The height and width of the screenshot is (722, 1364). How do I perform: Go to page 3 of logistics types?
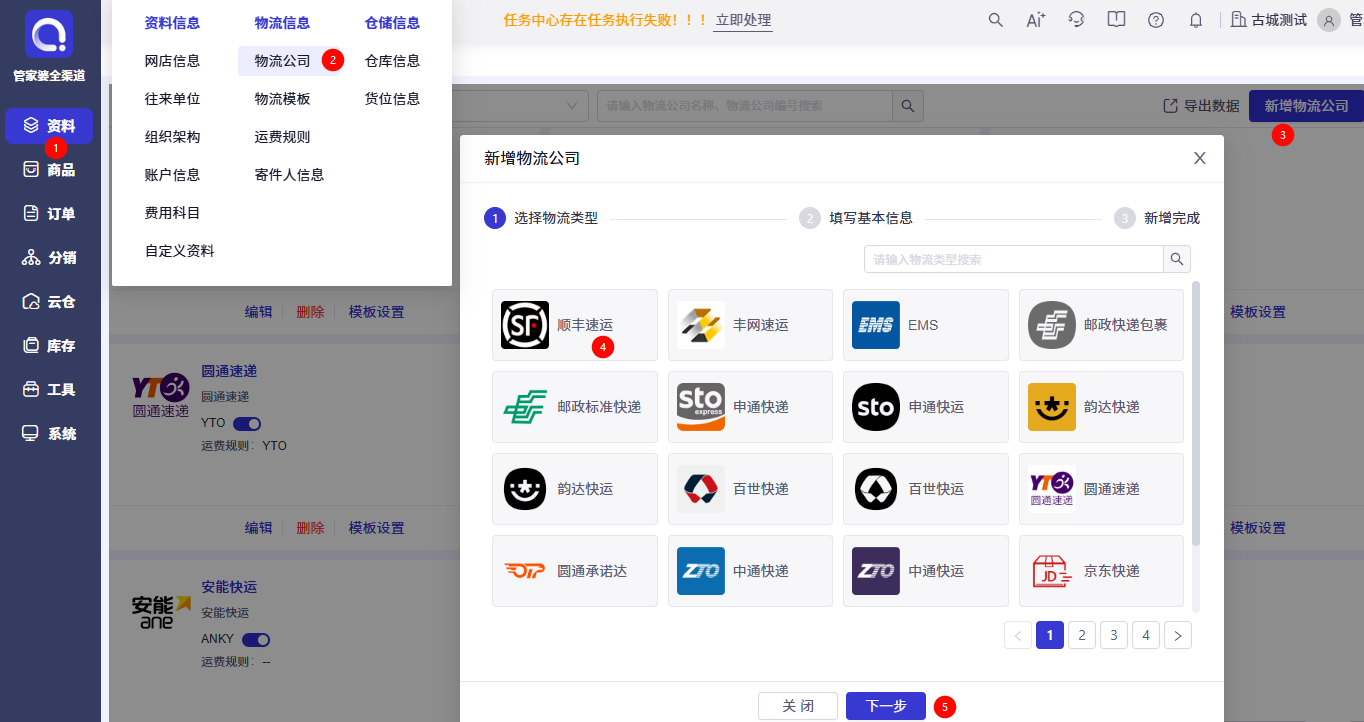click(1114, 635)
